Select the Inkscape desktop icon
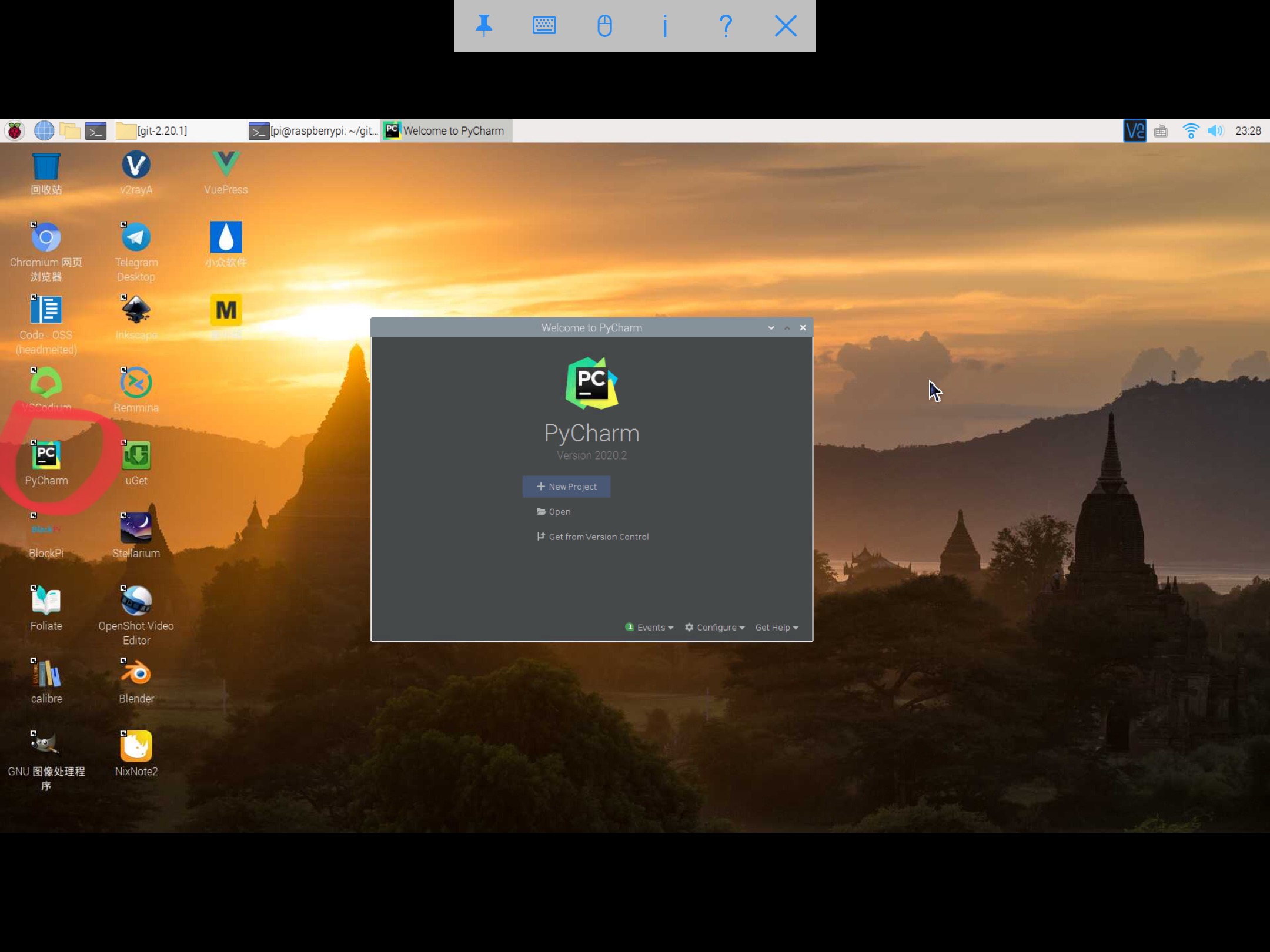Viewport: 1270px width, 952px height. [136, 317]
